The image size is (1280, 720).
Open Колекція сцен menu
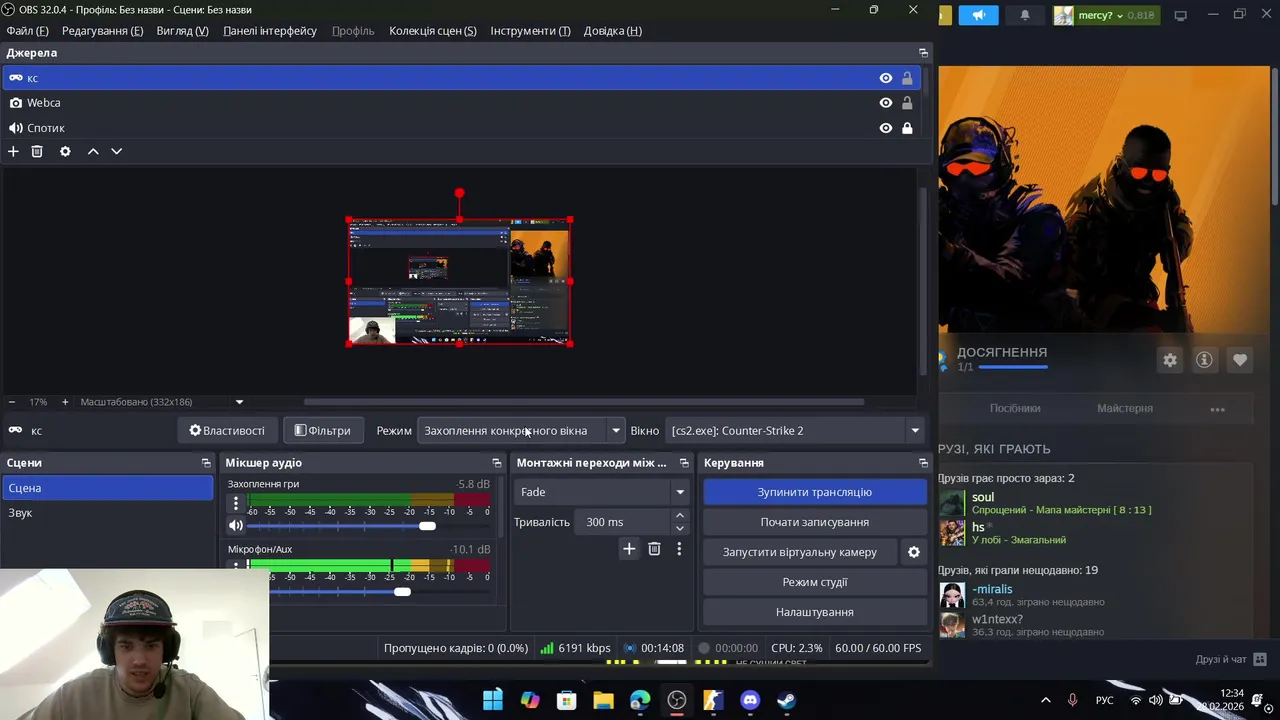point(433,31)
